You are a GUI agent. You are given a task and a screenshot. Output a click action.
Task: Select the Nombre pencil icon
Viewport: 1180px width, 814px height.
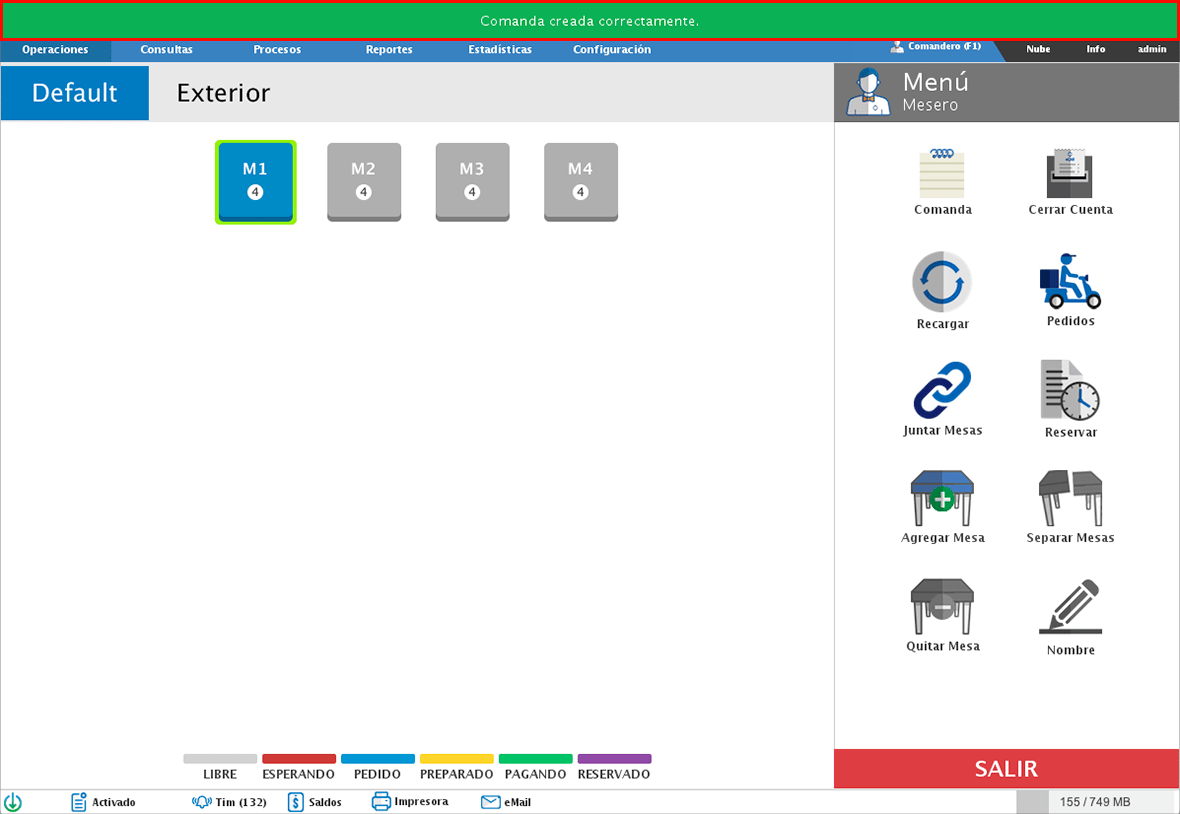pos(1070,606)
